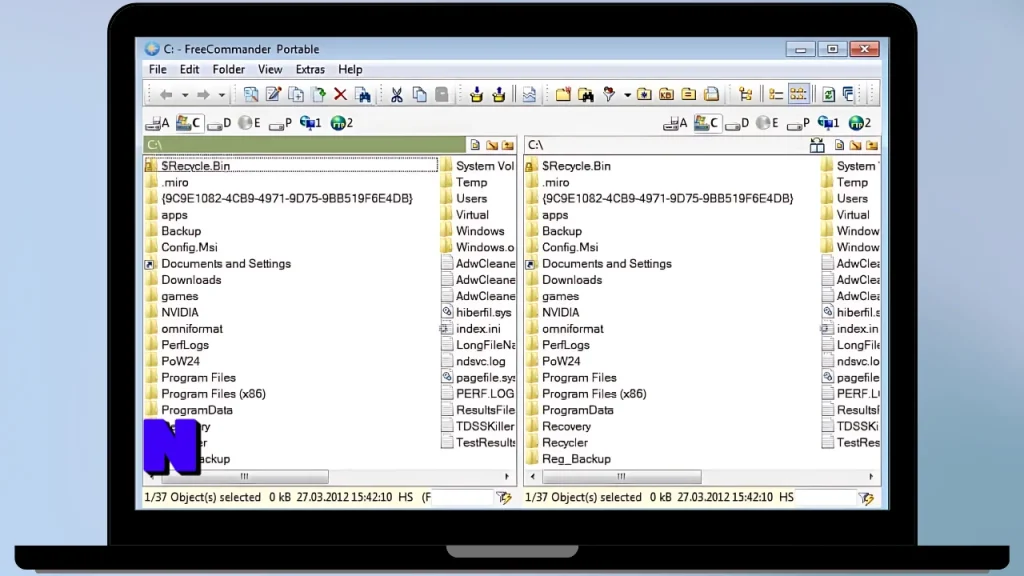The image size is (1024, 576).
Task: Open the Filter dropdown arrow
Action: coord(627,95)
